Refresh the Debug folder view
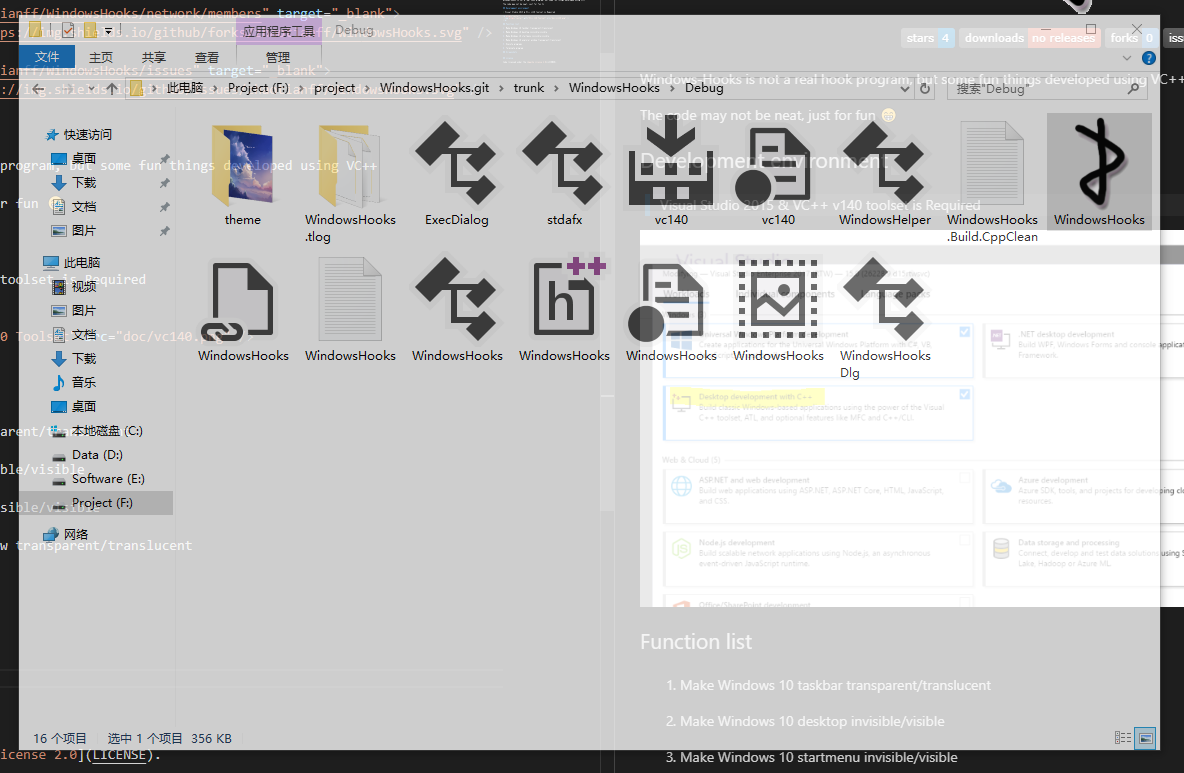The height and width of the screenshot is (773, 1184). 925,88
